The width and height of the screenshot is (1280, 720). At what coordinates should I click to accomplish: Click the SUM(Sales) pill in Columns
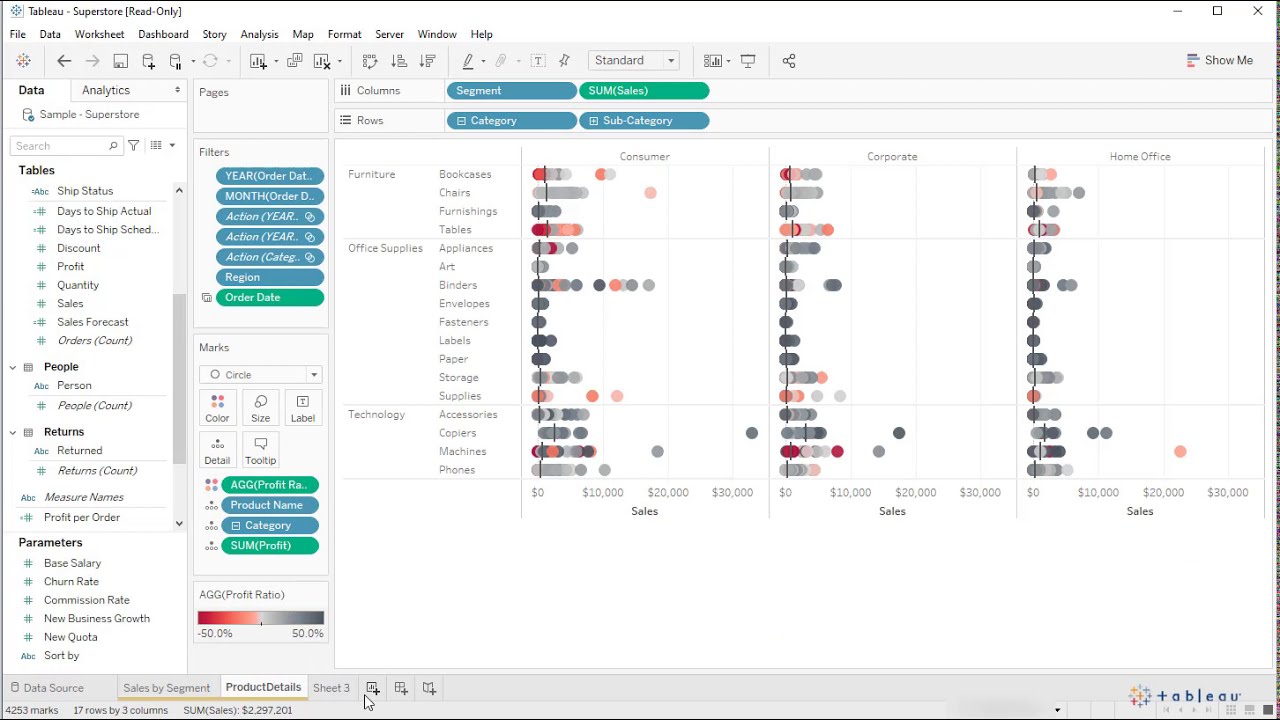pos(644,91)
